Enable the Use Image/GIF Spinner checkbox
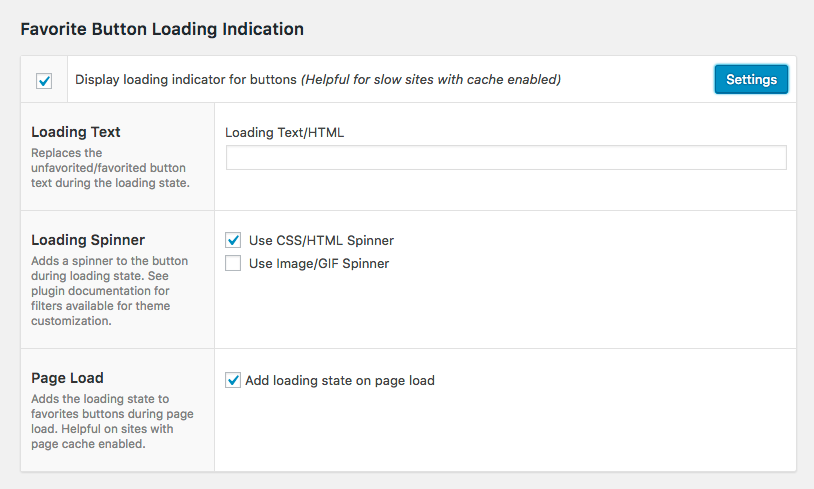814x489 pixels. (x=234, y=264)
